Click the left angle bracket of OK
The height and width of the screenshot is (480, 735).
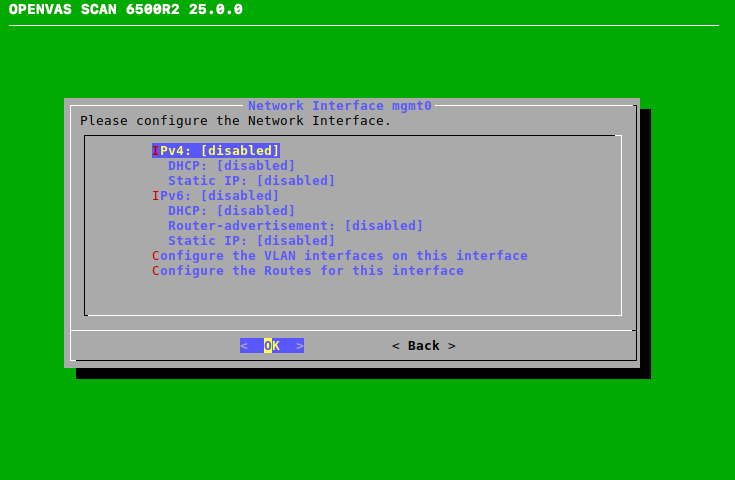pos(244,346)
